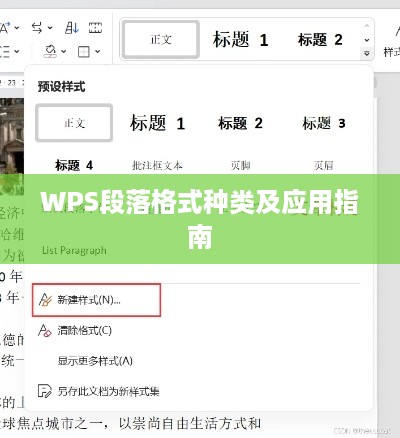
Task: Click the text direction icon in toolbar
Action: coord(37,28)
